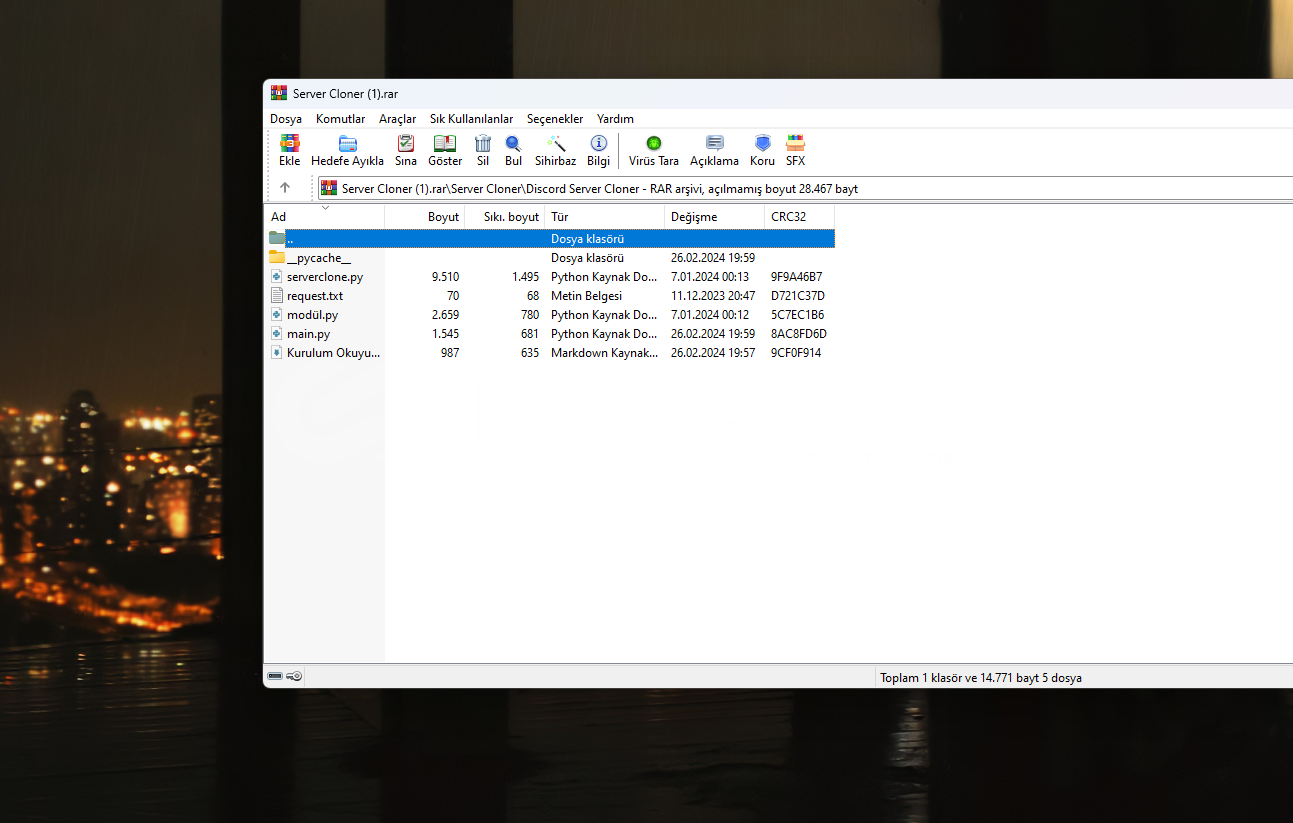Click the WinRAR title bar app icon
1293x823 pixels.
tap(279, 93)
